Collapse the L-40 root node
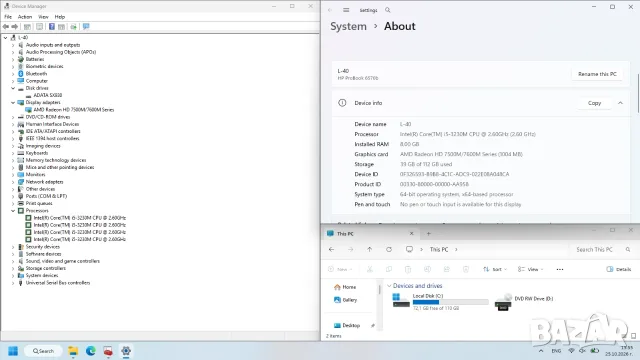The image size is (640, 360). click(5, 38)
